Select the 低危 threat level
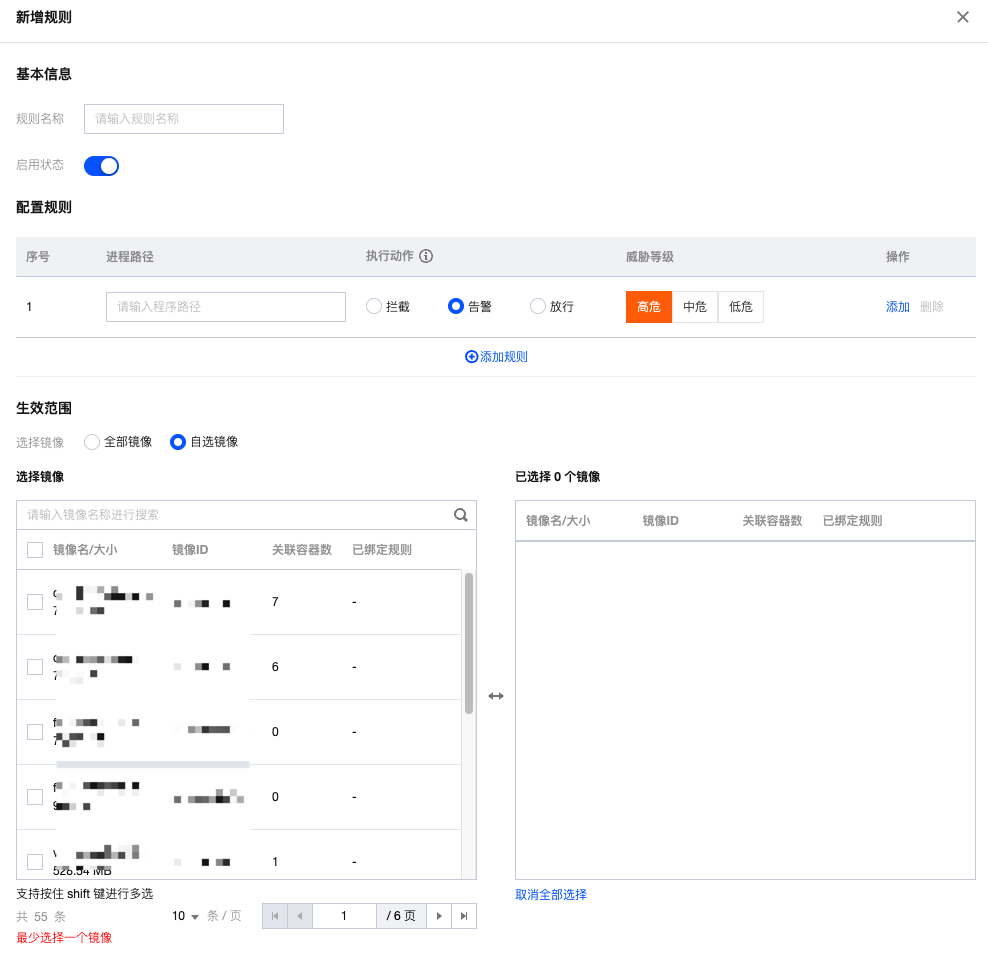This screenshot has height=959, width=988. point(741,307)
